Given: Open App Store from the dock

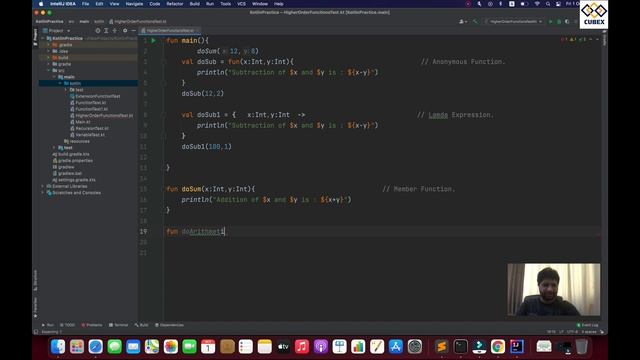Looking at the screenshot, I should 396,347.
